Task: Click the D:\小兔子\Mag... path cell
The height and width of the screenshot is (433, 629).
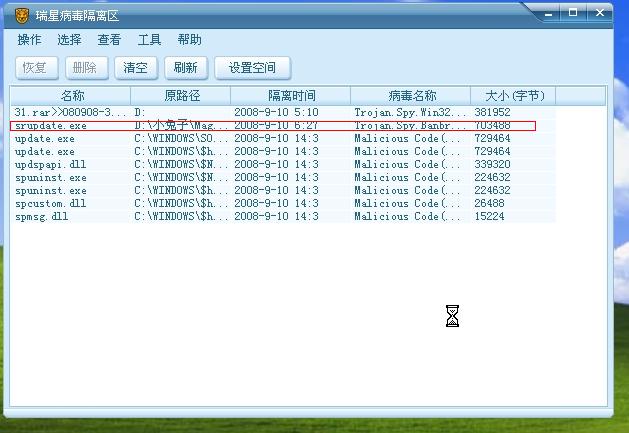Action: point(181,126)
